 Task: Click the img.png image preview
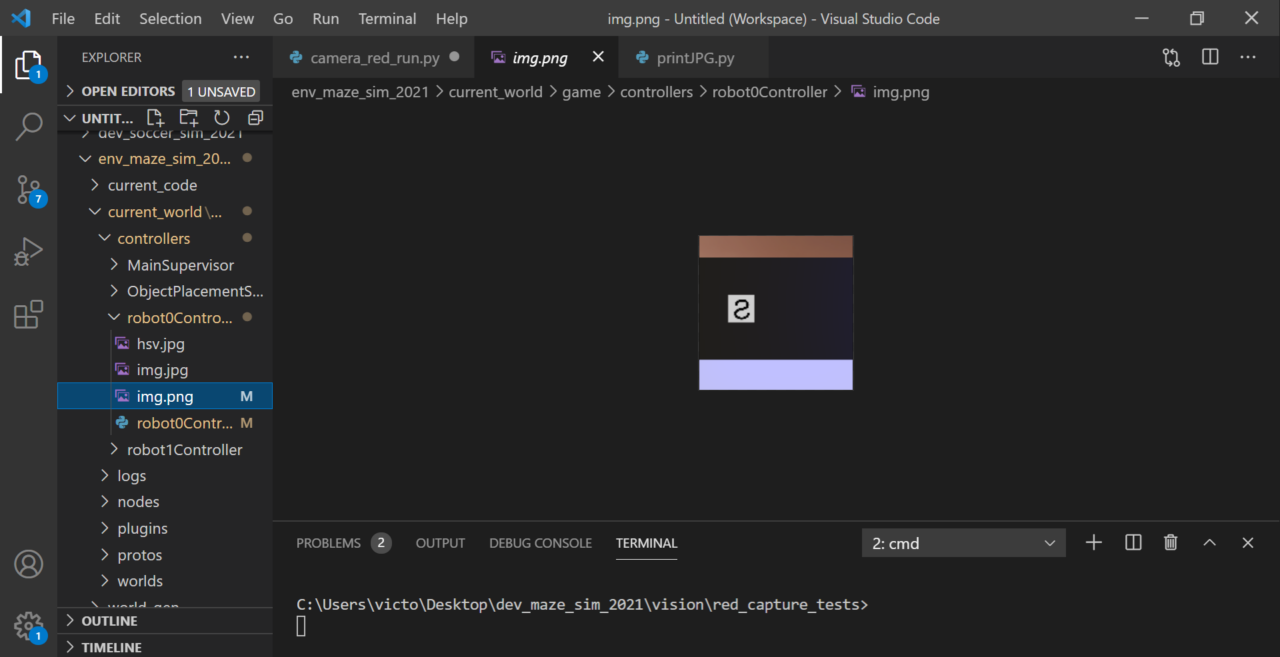coord(775,312)
